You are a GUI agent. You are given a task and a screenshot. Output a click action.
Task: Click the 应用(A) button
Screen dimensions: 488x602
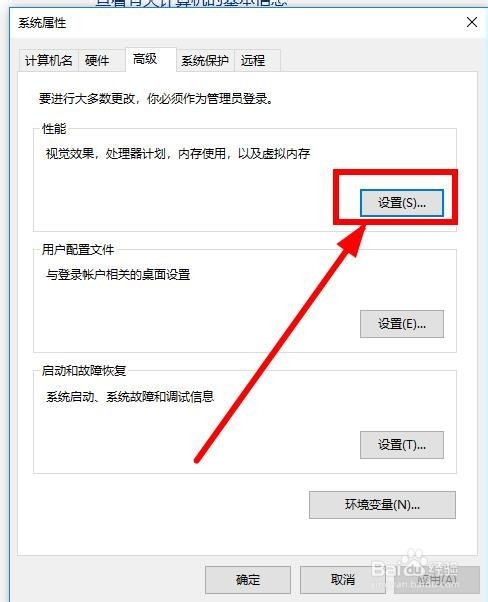(437, 580)
